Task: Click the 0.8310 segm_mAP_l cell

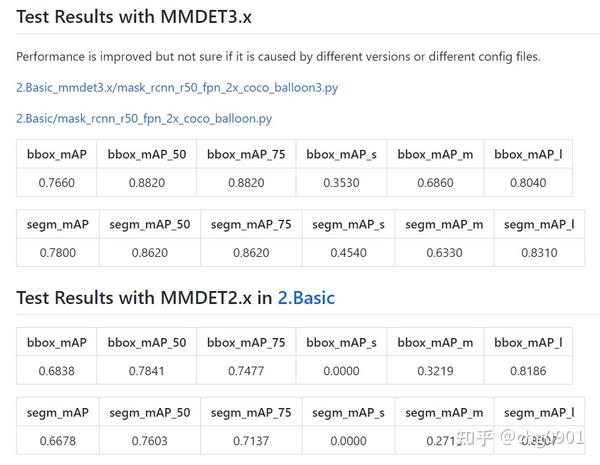Action: [539, 253]
